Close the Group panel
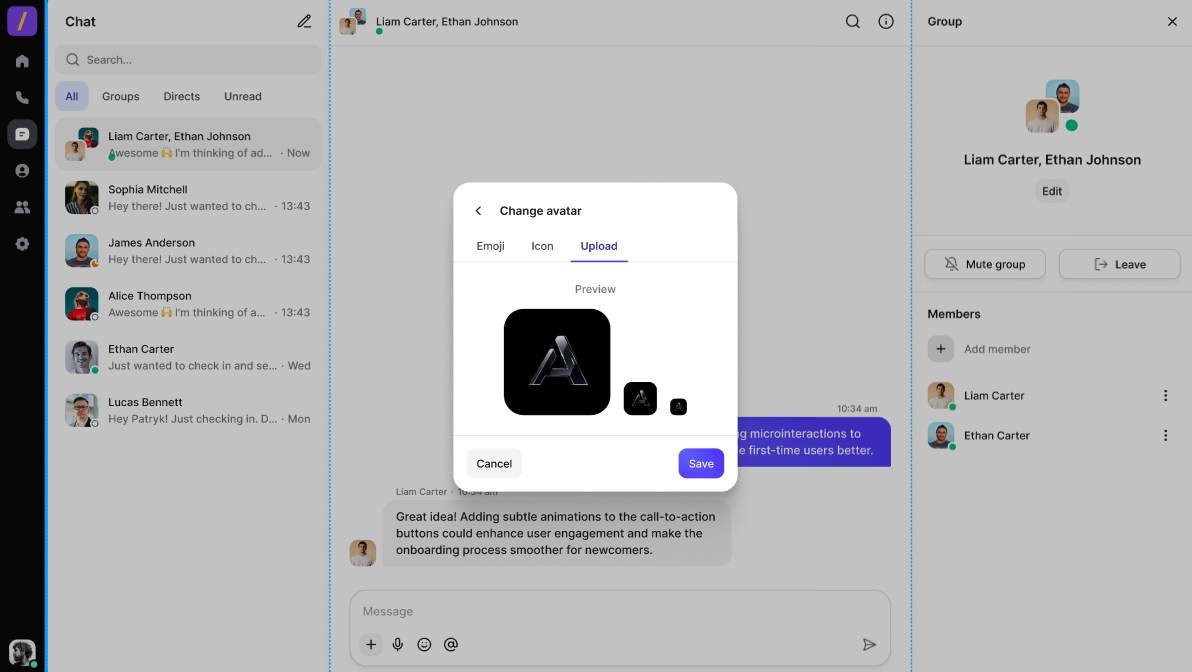Image resolution: width=1192 pixels, height=672 pixels. [x=1172, y=21]
